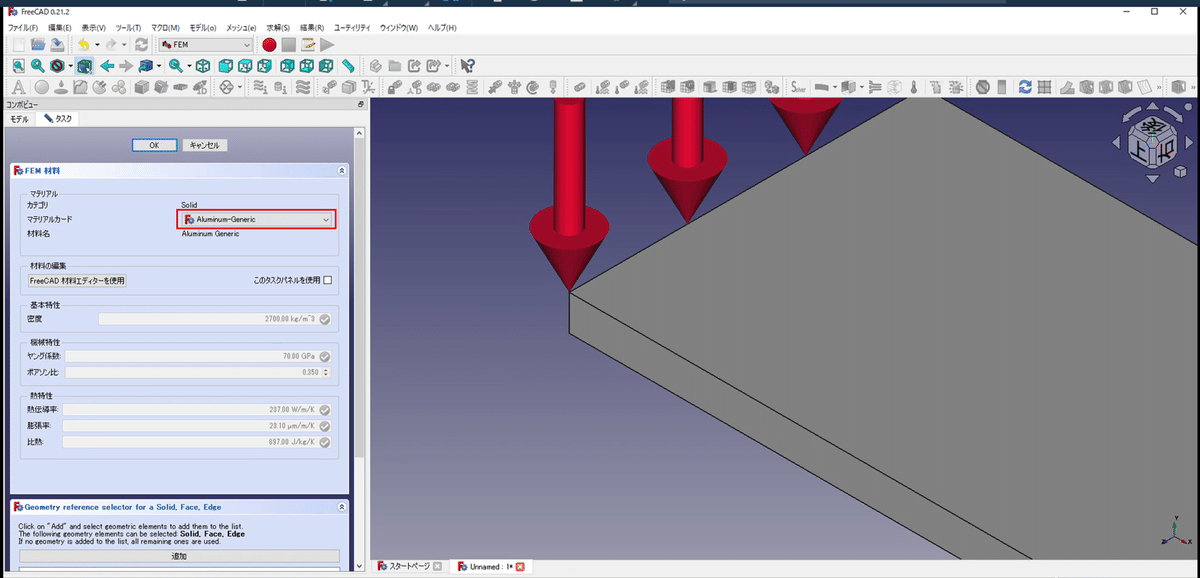Click the mesh grid icon in the FEM toolbar
Viewport: 1200px width, 578px height.
click(1044, 87)
